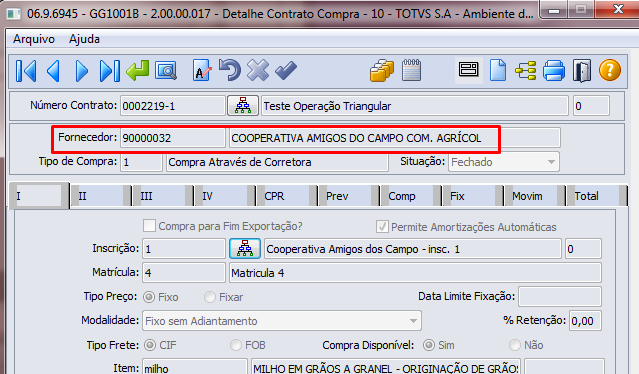
Task: Switch to the Total tab
Action: click(597, 196)
